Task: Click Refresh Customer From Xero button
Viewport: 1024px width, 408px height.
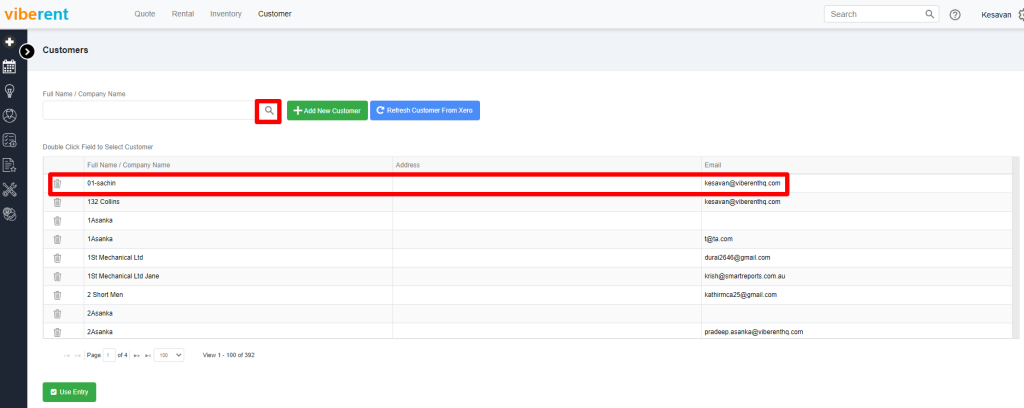Action: [x=424, y=110]
